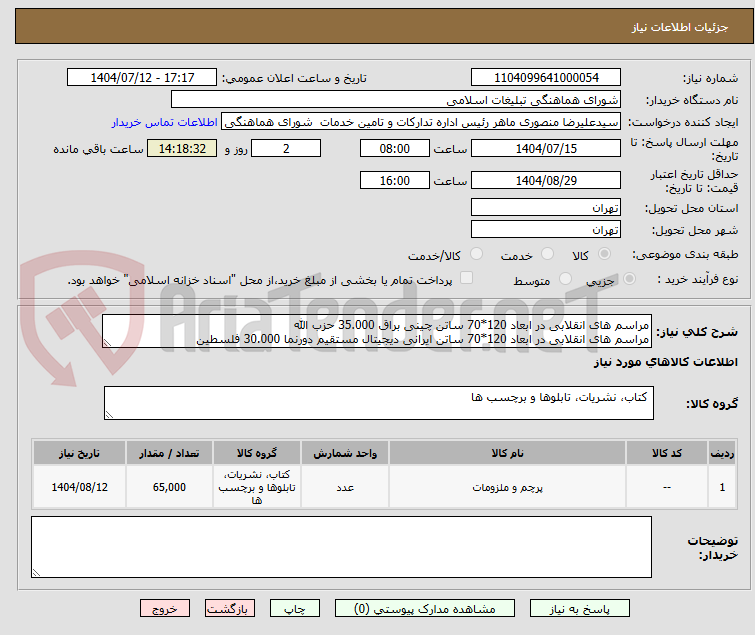Click the response deadline date 1404/07/15
This screenshot has width=755, height=635.
point(546,148)
